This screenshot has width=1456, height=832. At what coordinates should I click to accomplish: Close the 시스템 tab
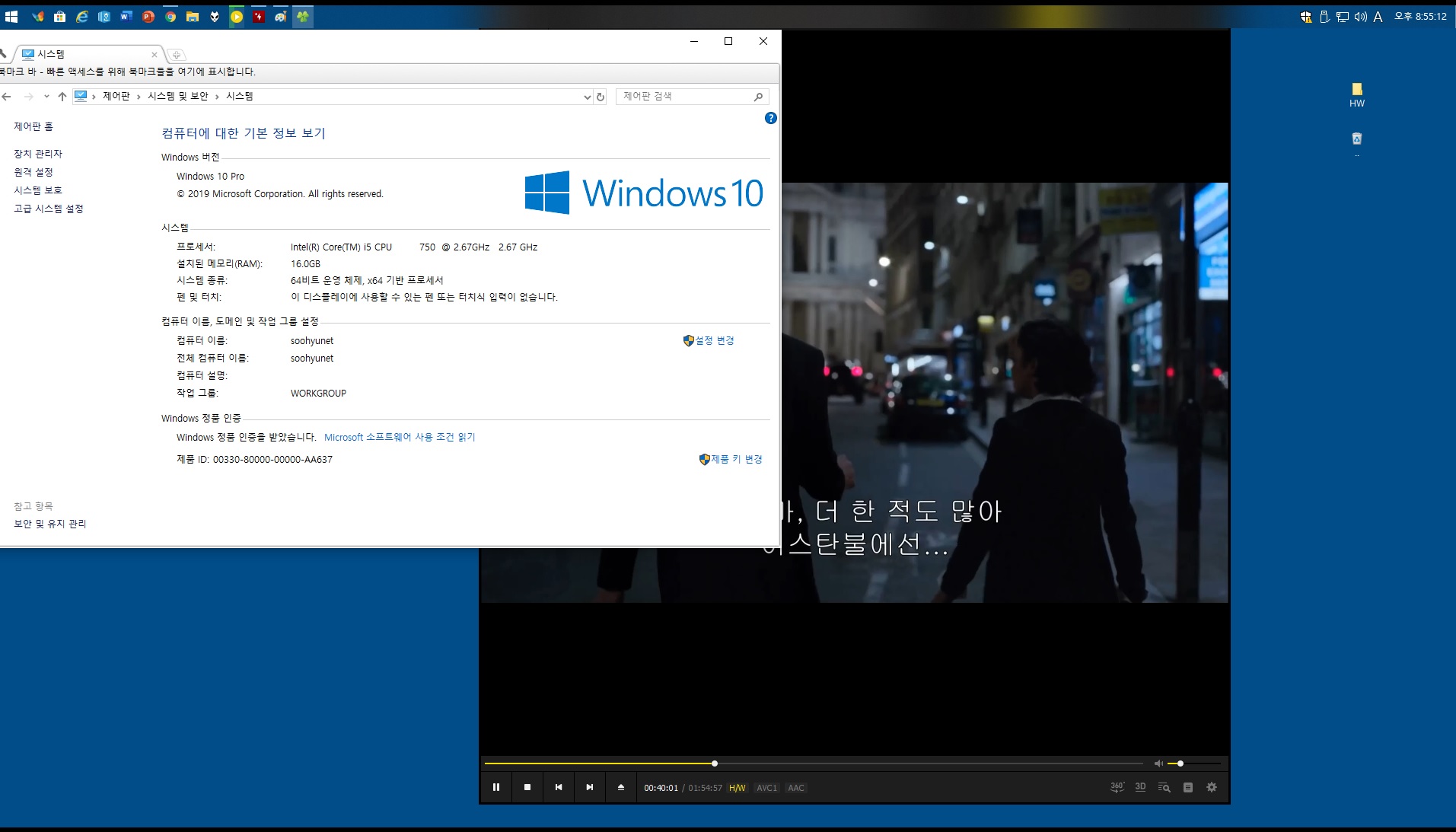click(x=155, y=55)
